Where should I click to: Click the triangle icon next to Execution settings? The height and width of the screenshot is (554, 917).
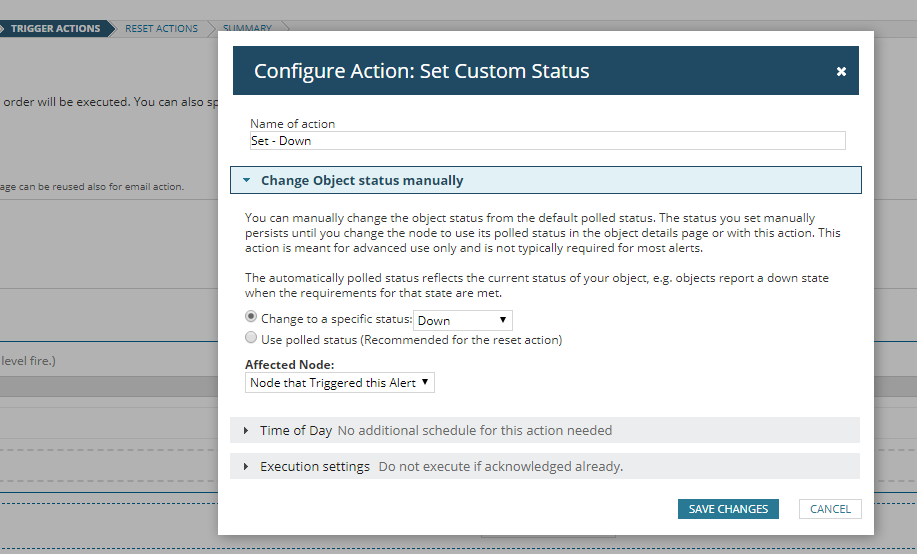click(246, 467)
